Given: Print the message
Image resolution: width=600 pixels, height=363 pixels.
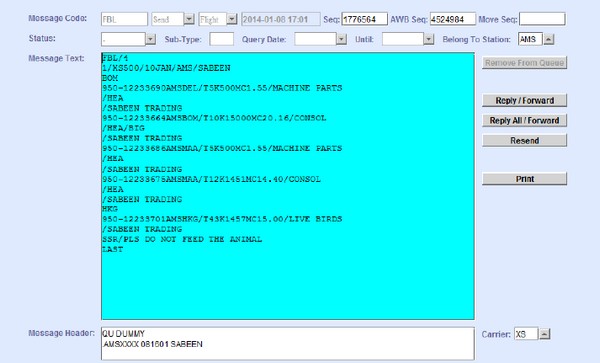Looking at the screenshot, I should [x=524, y=179].
